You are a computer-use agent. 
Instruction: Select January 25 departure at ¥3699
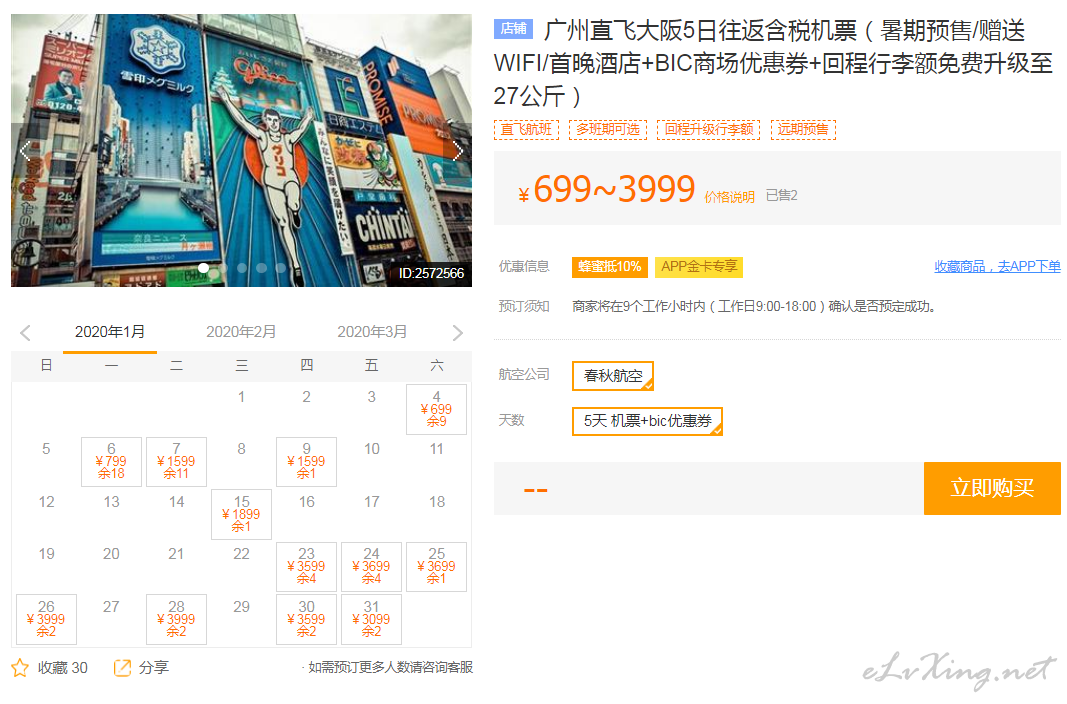click(436, 567)
